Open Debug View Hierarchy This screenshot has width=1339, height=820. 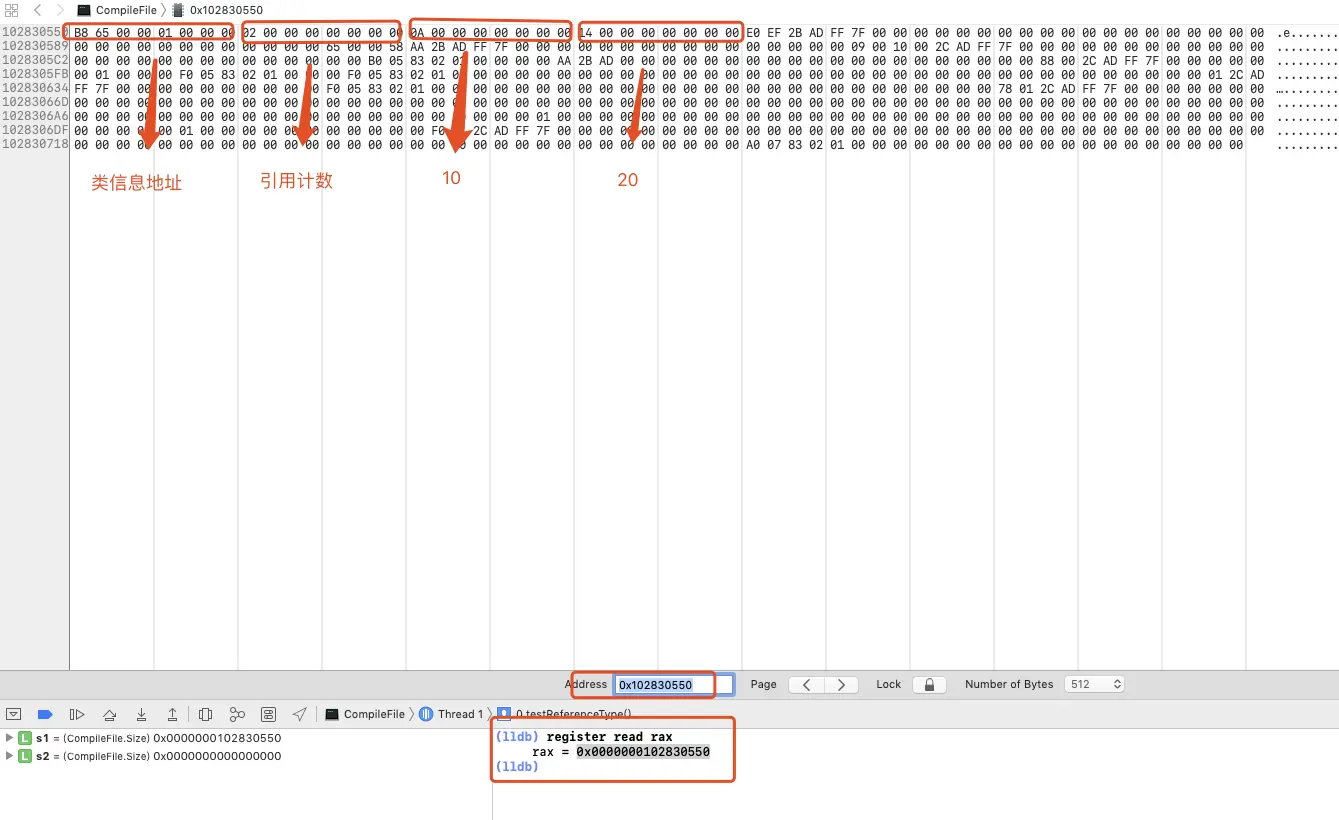[205, 714]
